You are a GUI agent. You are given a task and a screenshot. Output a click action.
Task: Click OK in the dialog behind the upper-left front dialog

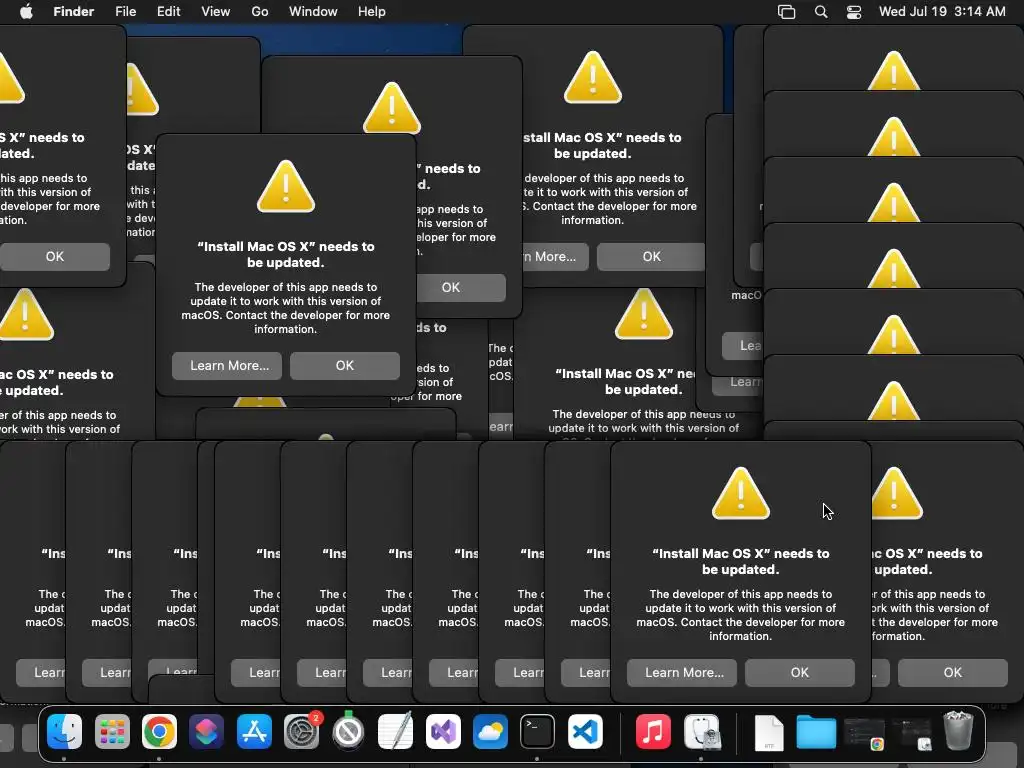(x=460, y=287)
